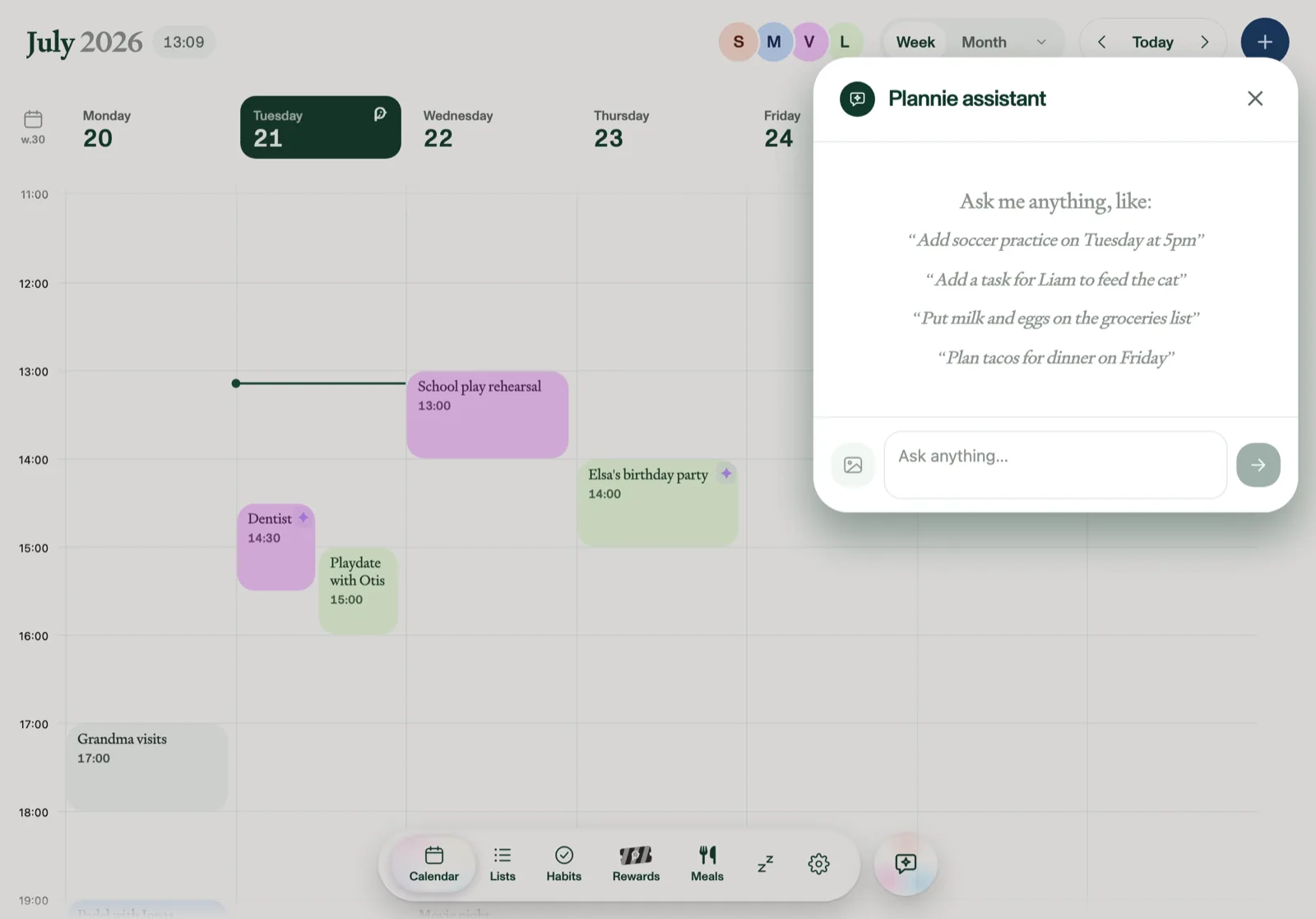Screen dimensions: 1316x919
Task: Send the assistant message arrow button
Action: click(1258, 465)
